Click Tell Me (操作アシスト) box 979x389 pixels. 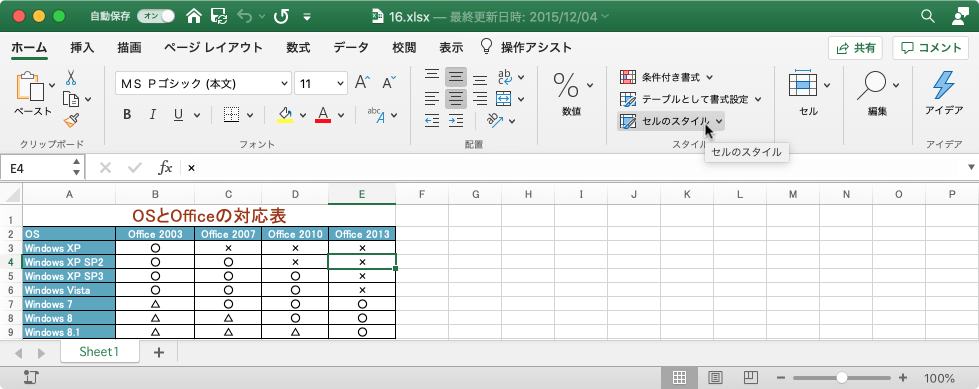(x=525, y=47)
